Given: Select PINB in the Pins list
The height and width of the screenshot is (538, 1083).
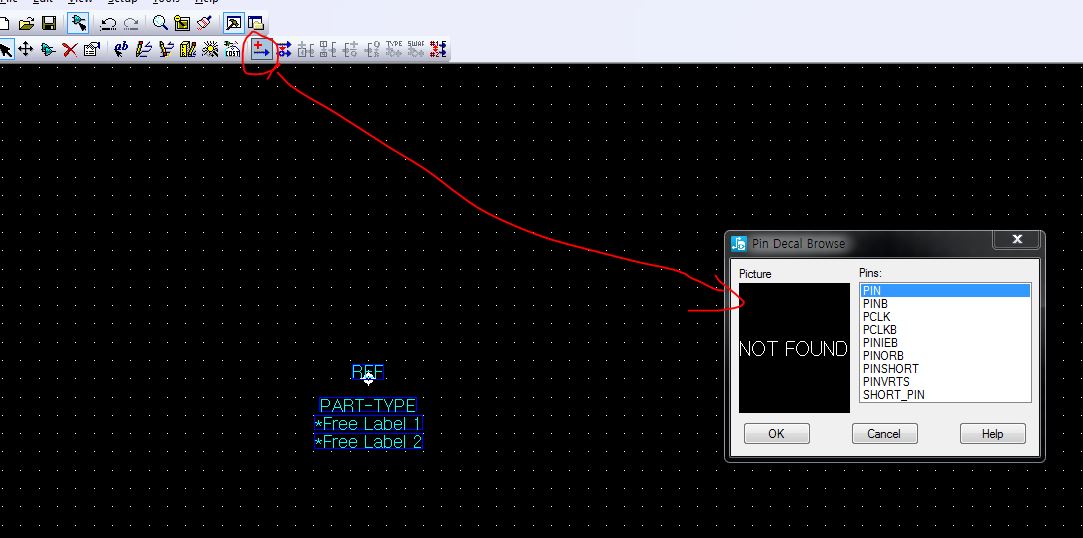Looking at the screenshot, I should [x=875, y=304].
